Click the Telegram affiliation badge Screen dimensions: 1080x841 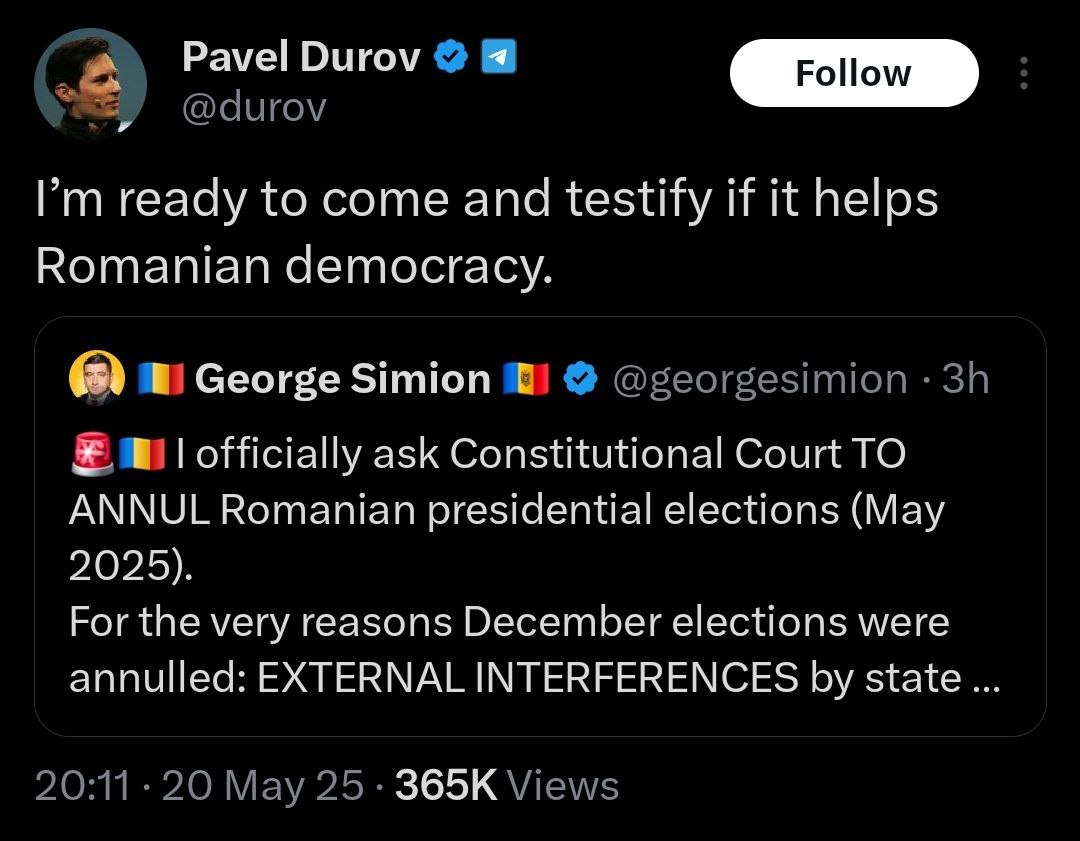(498, 60)
